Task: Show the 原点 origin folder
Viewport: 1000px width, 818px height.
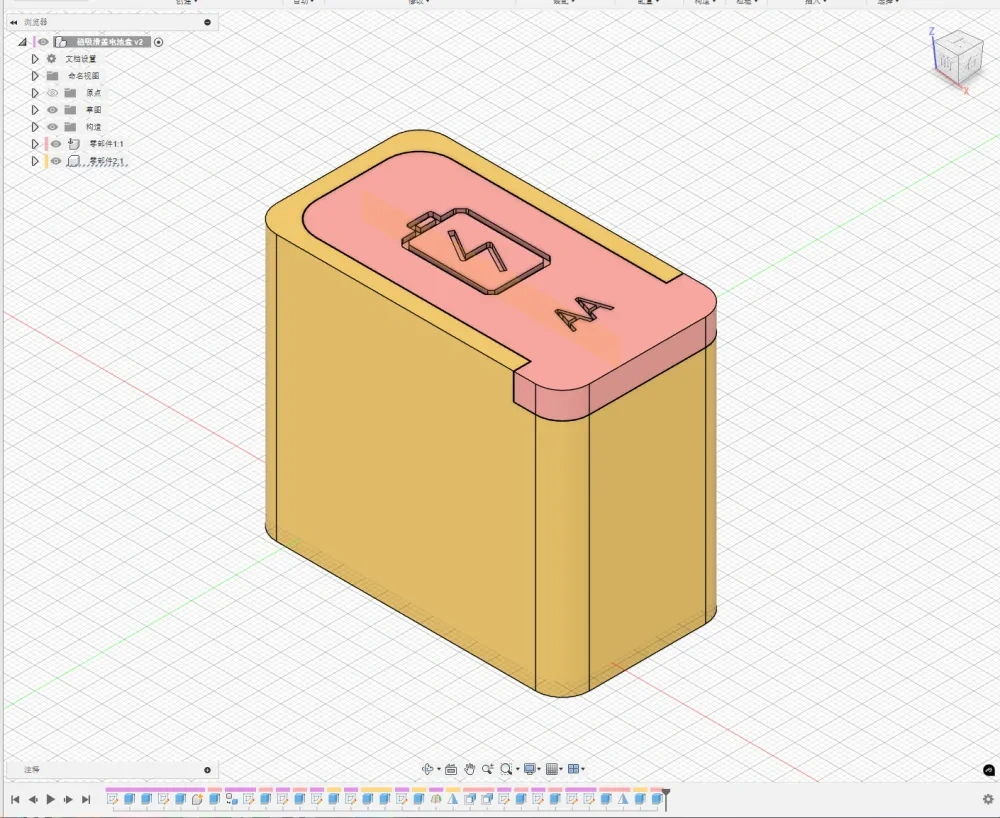Action: pos(53,93)
